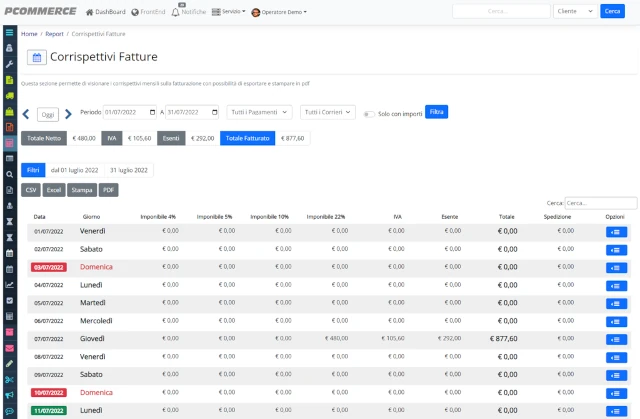Click the green 11/07/2022 date badge
The height and width of the screenshot is (419, 640).
click(x=49, y=411)
